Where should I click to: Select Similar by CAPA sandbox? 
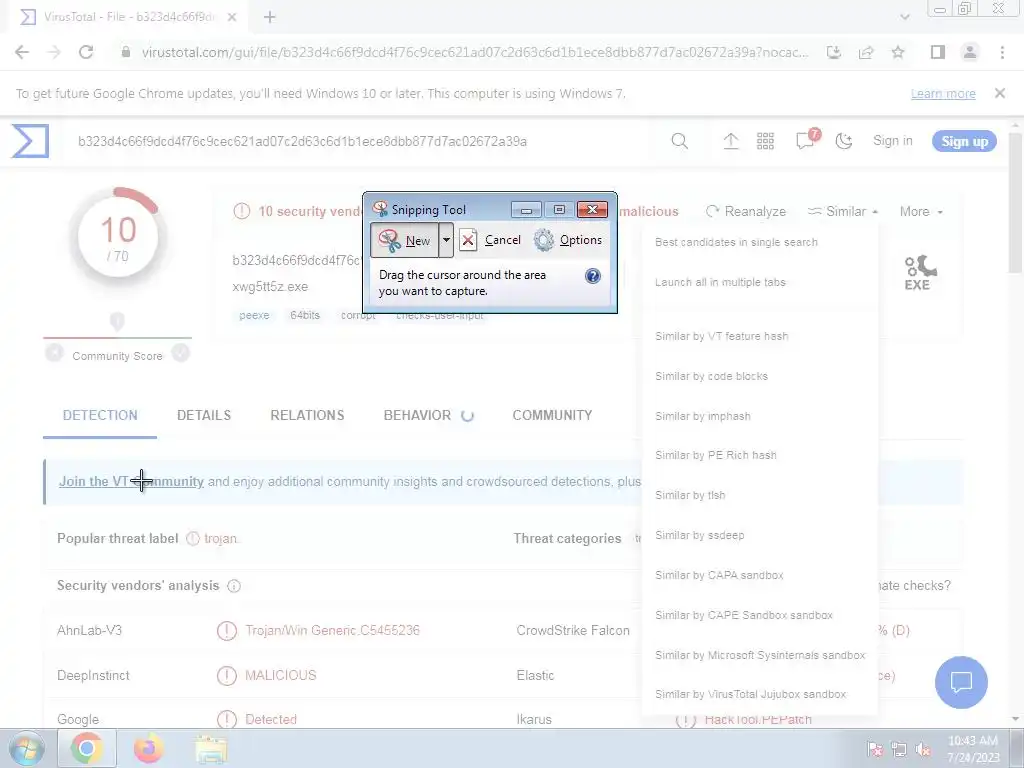719,575
